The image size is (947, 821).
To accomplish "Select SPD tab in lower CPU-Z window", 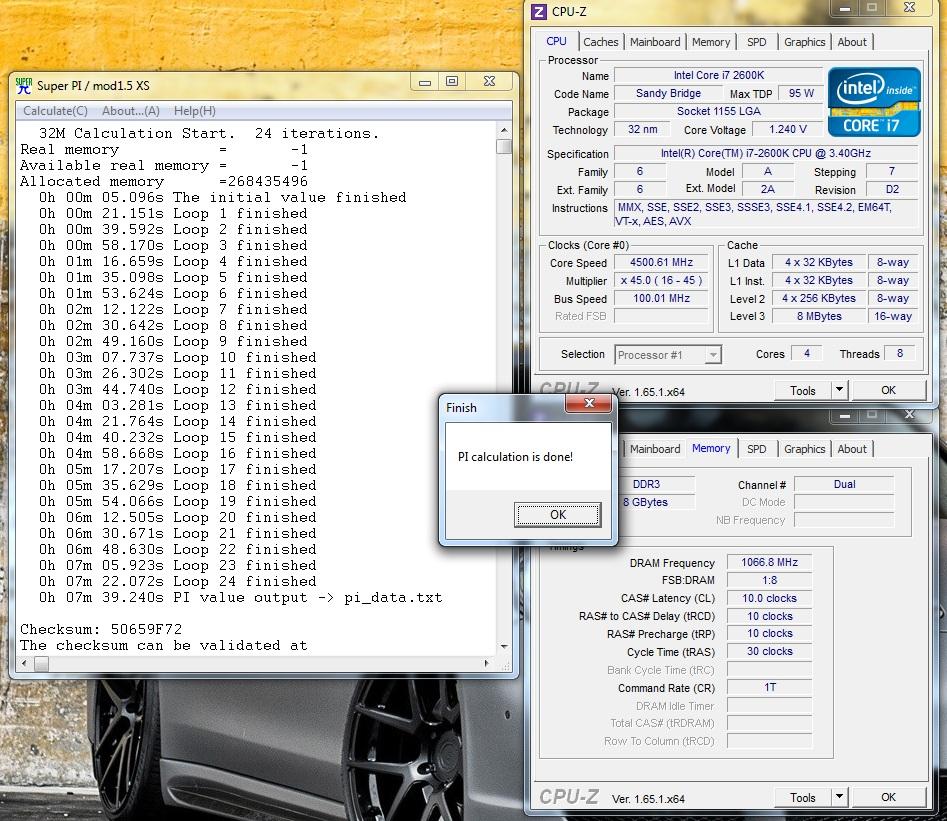I will click(756, 449).
